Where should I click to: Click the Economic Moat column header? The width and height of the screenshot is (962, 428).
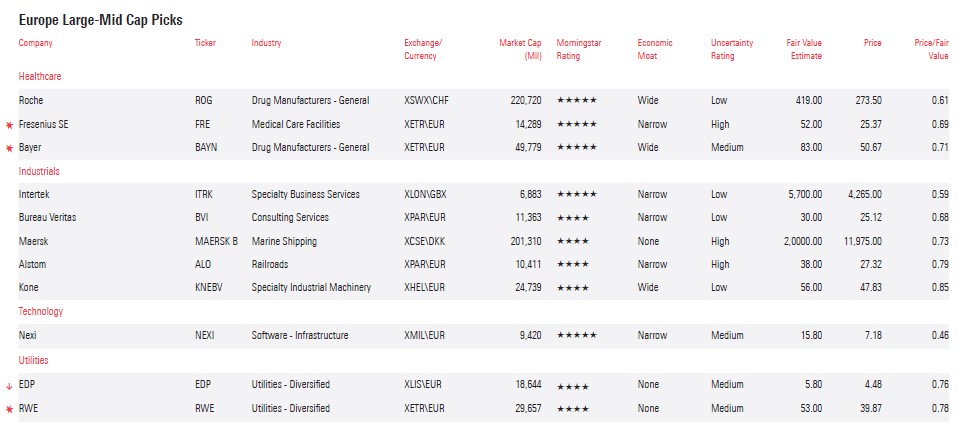(655, 49)
